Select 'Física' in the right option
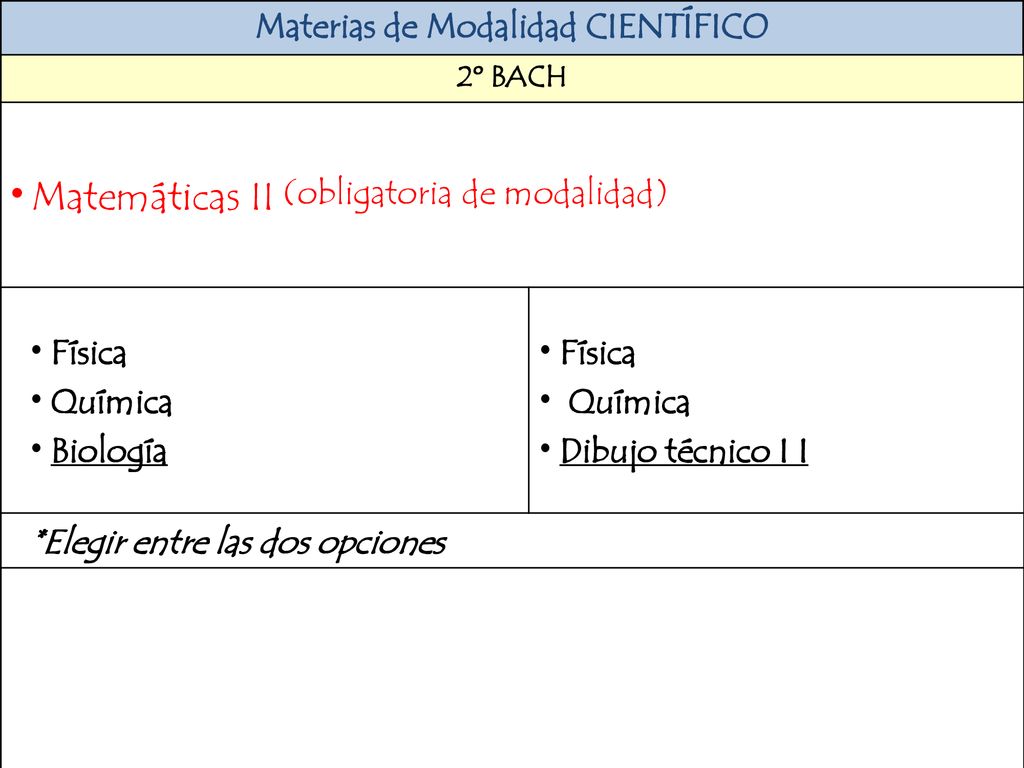This screenshot has height=768, width=1024. click(598, 353)
